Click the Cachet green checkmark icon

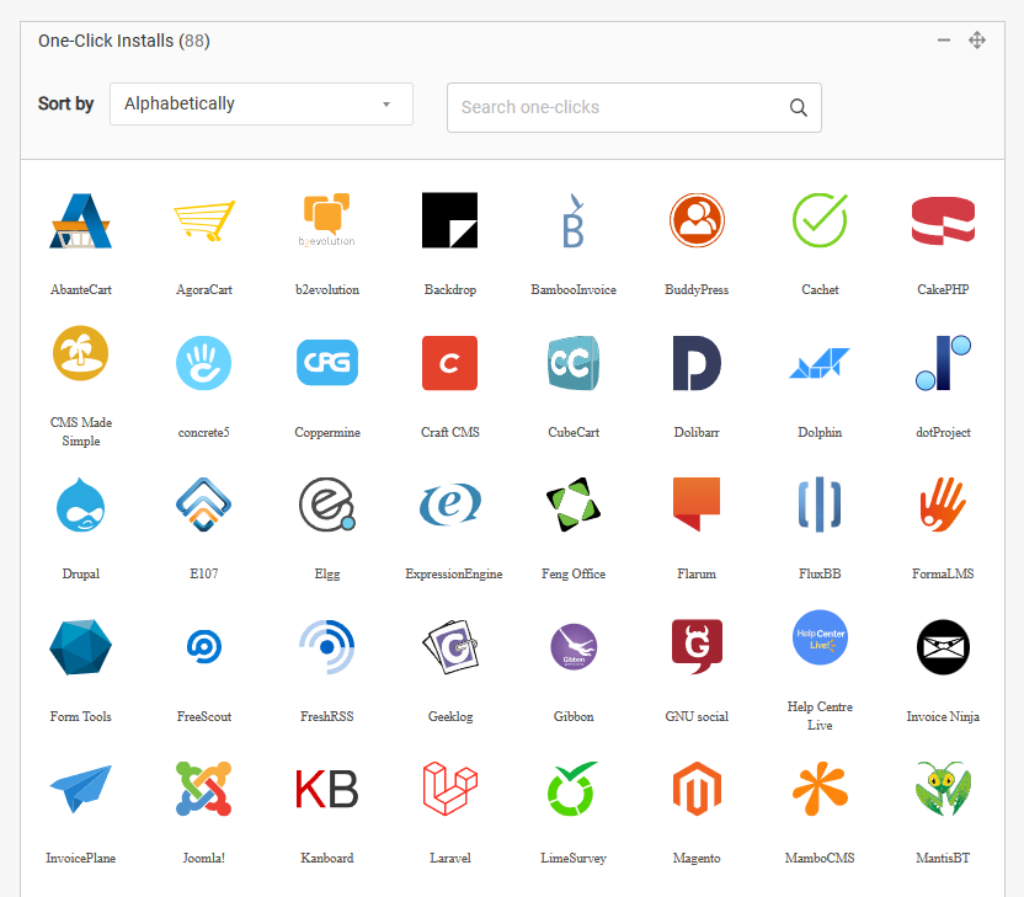coord(820,221)
